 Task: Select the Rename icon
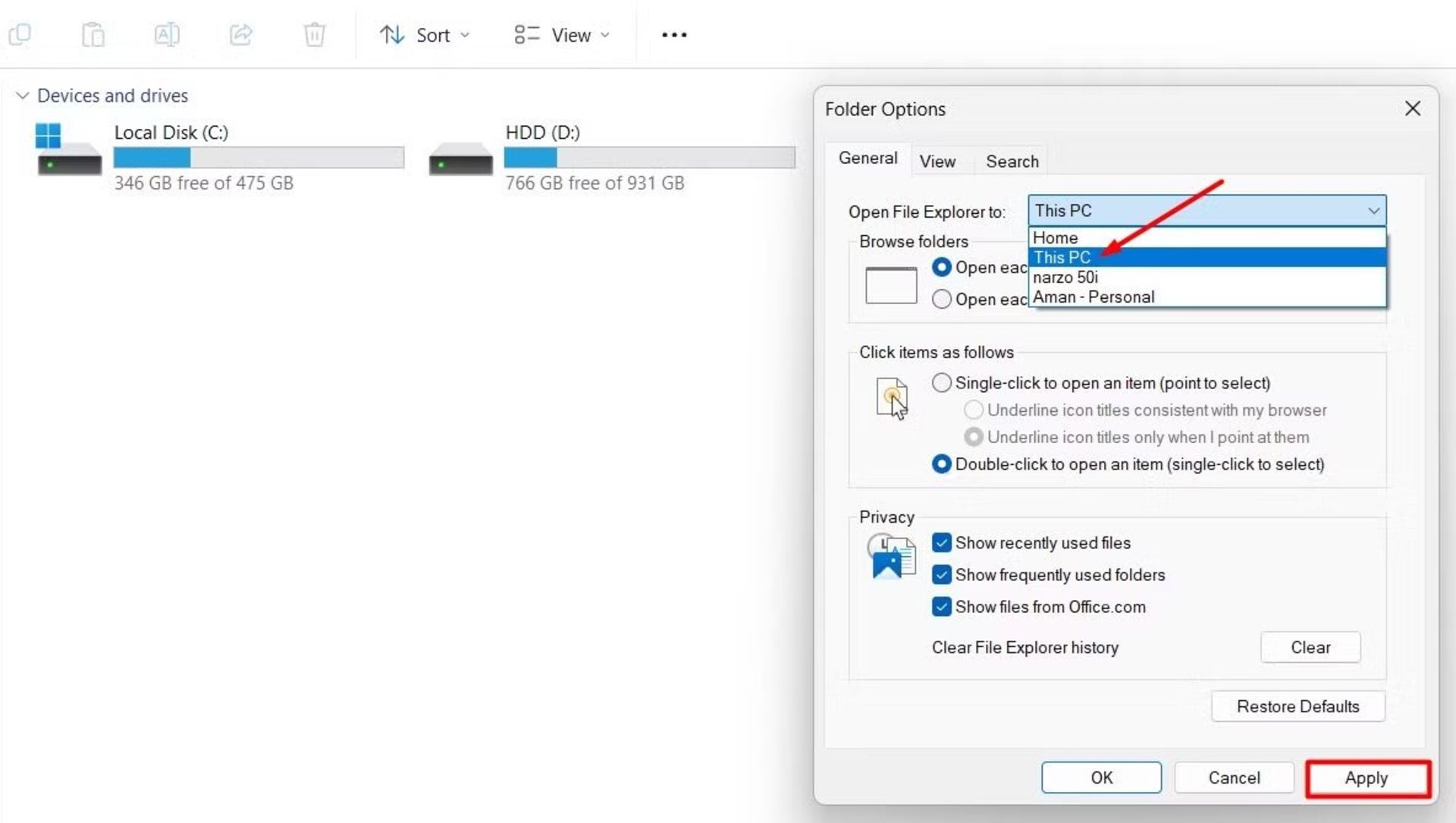tap(168, 34)
